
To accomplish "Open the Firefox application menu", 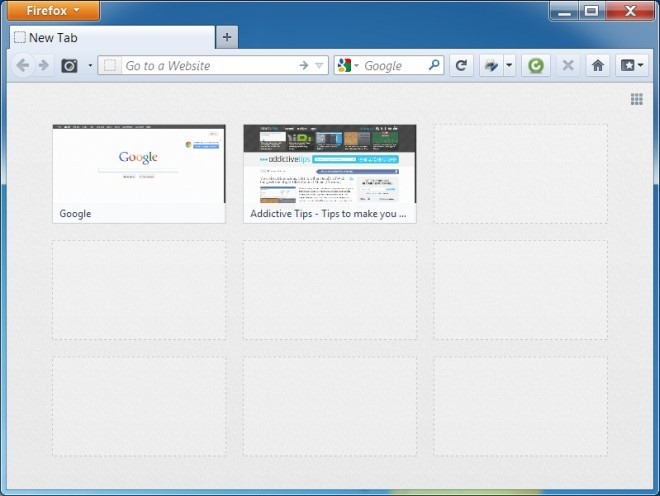I will coord(53,11).
